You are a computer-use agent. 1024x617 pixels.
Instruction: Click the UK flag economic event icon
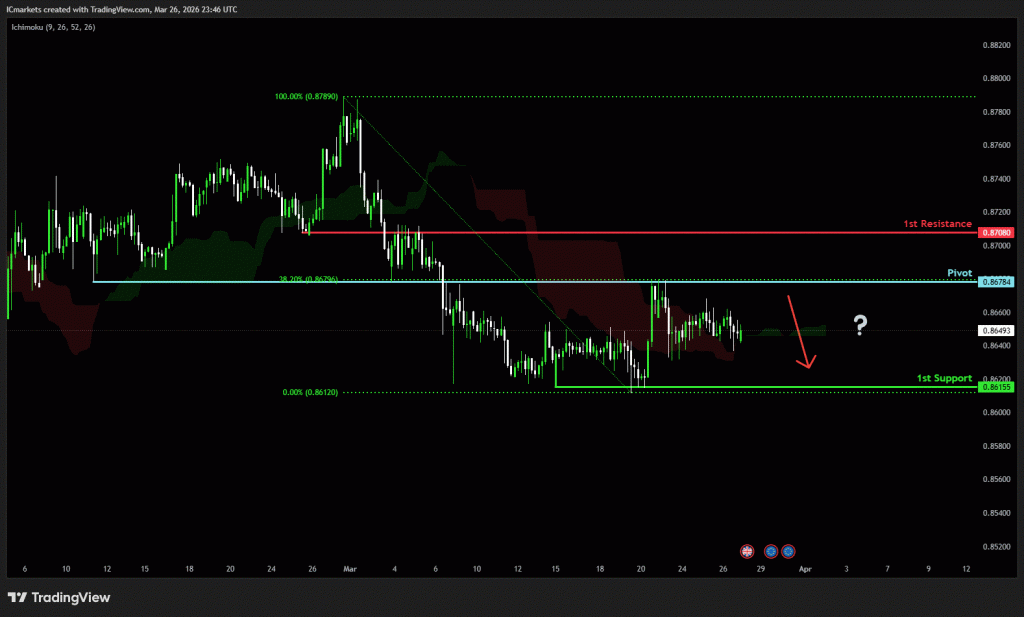pos(746,551)
